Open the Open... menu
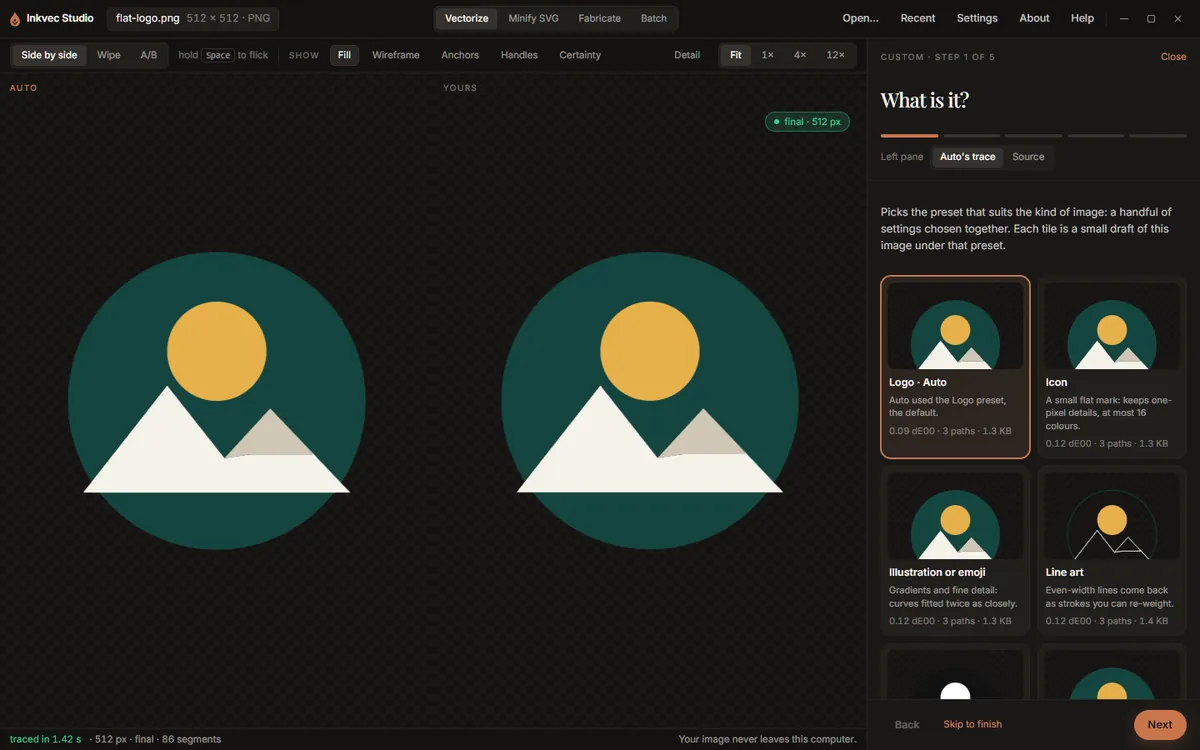1200x750 pixels. click(x=861, y=18)
